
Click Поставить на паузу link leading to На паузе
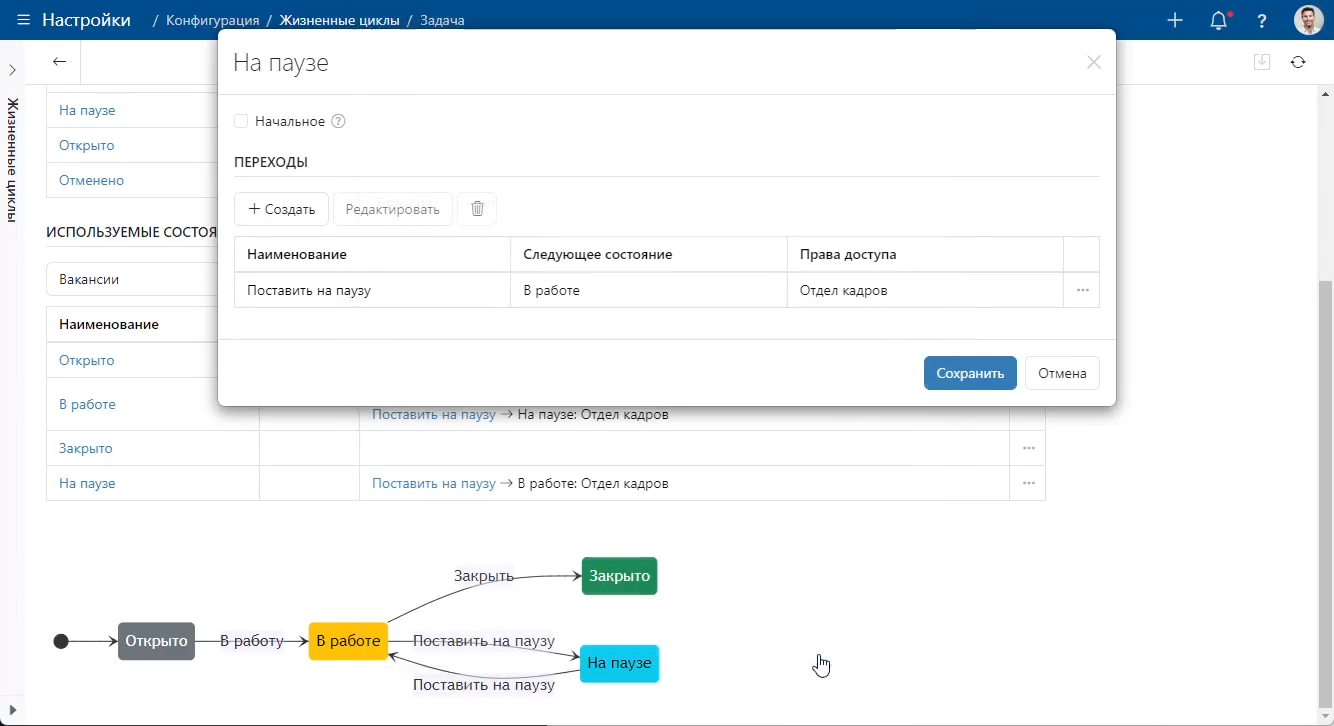pyautogui.click(x=434, y=414)
